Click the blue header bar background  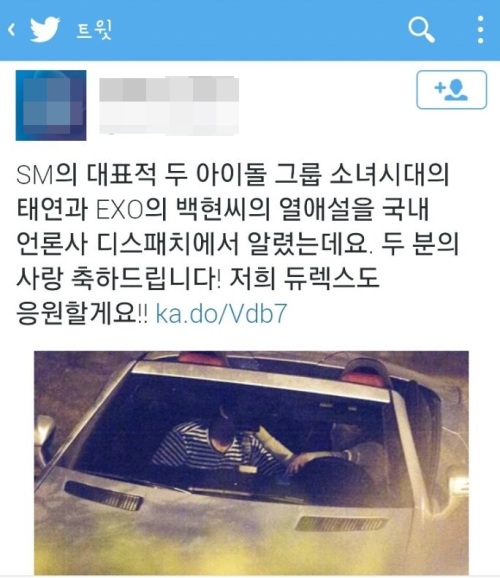(x=250, y=30)
